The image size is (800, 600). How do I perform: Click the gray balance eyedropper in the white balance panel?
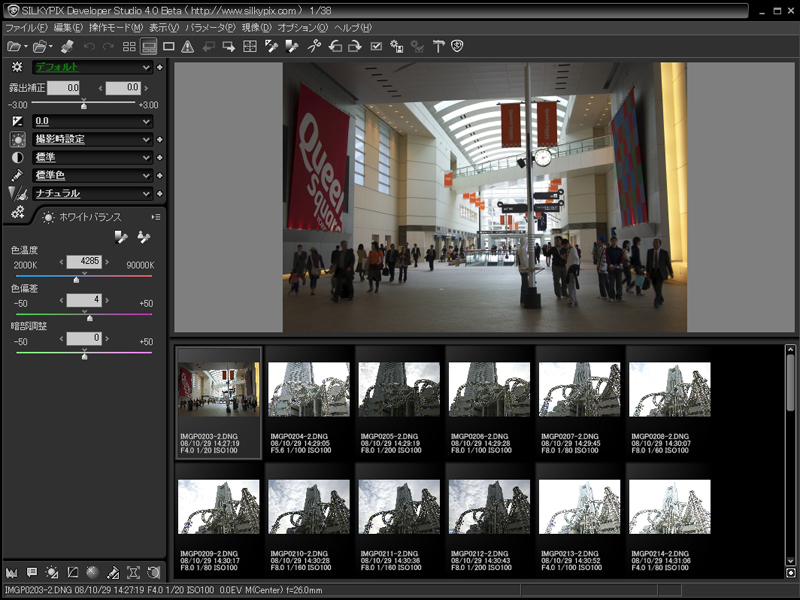pos(121,237)
